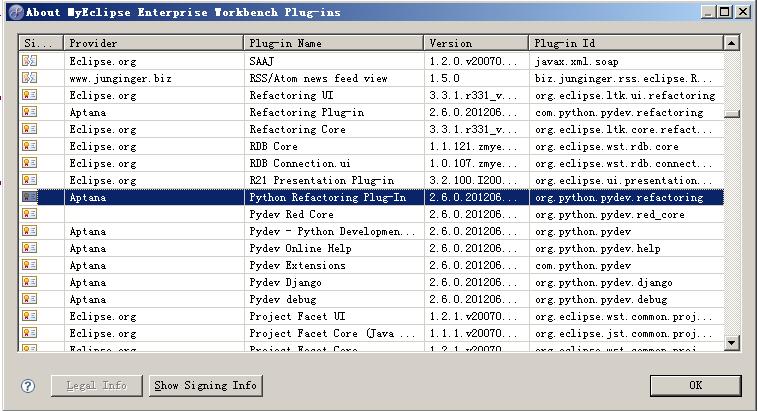Image resolution: width=759 pixels, height=411 pixels.
Task: Click the certificate icon for Pydev - Python Development row
Action: click(x=29, y=230)
